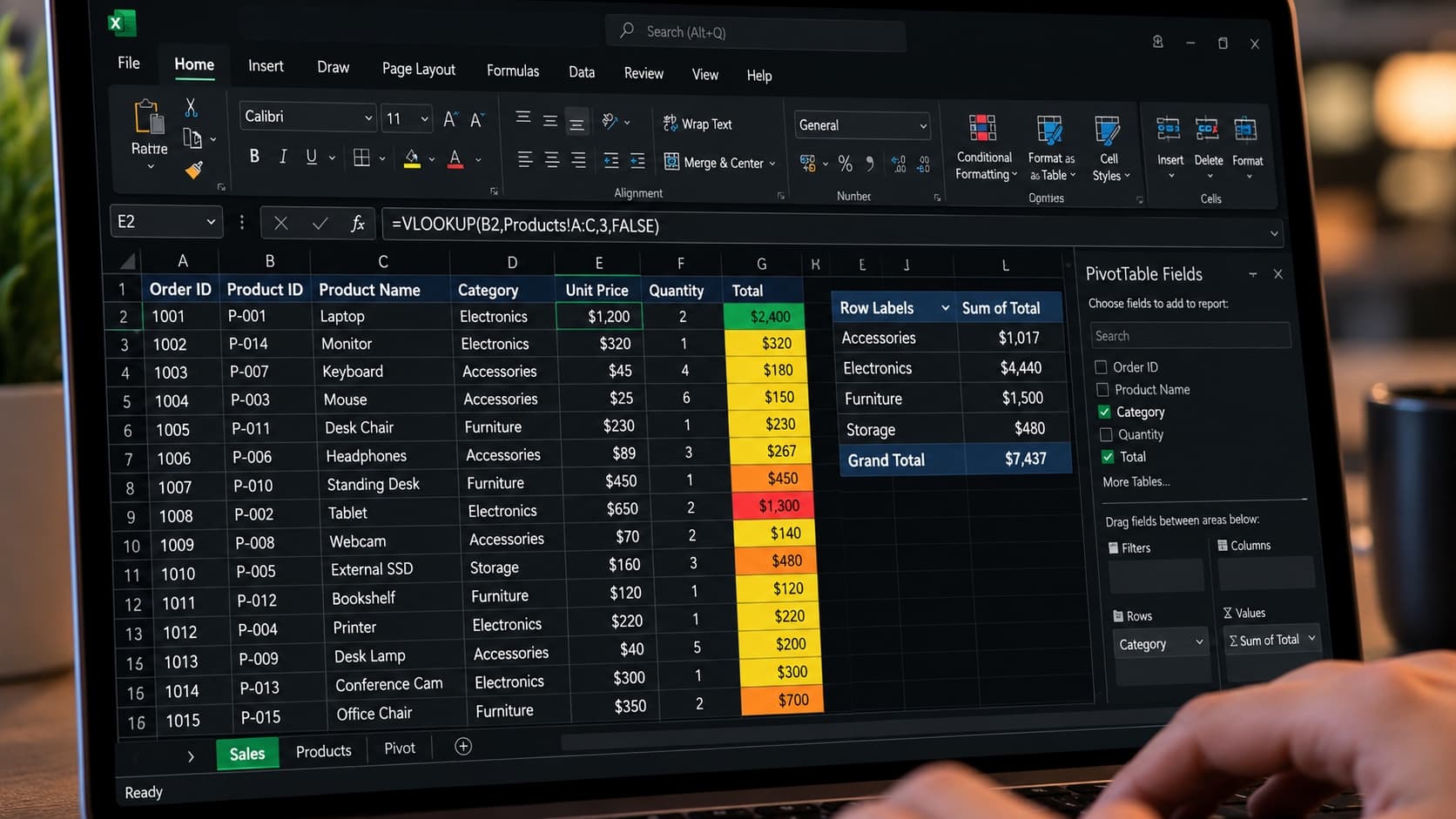This screenshot has width=1456, height=819.
Task: Click the Fill Color yellow swatch
Action: click(412, 158)
